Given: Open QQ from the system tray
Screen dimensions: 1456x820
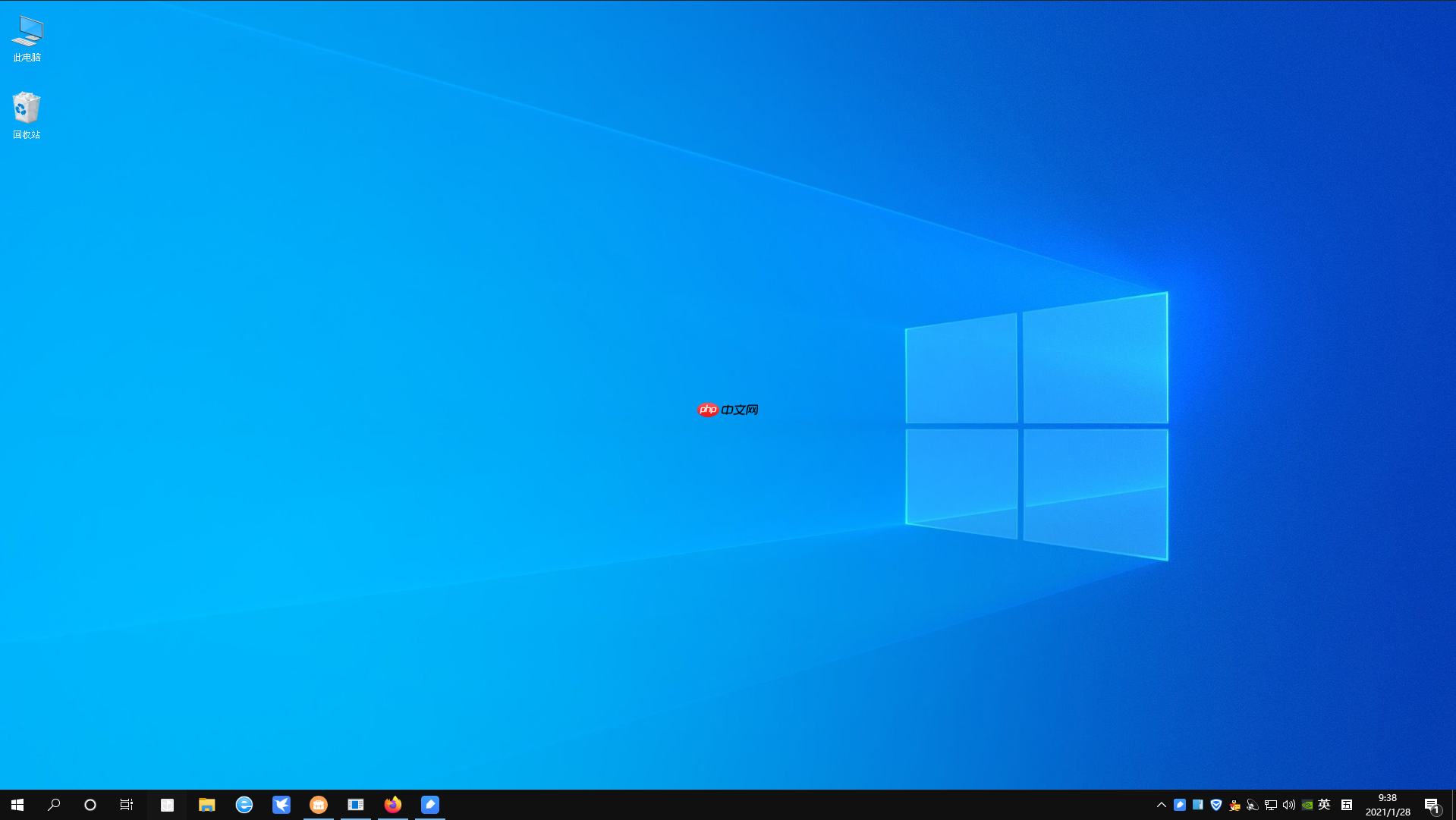Looking at the screenshot, I should point(1234,805).
